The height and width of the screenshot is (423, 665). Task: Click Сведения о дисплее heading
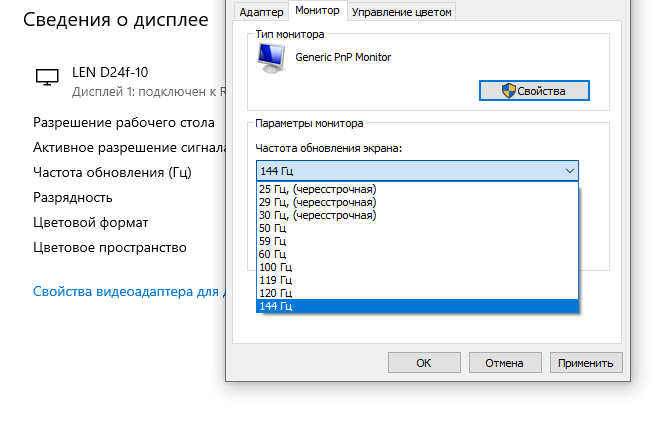tap(116, 20)
